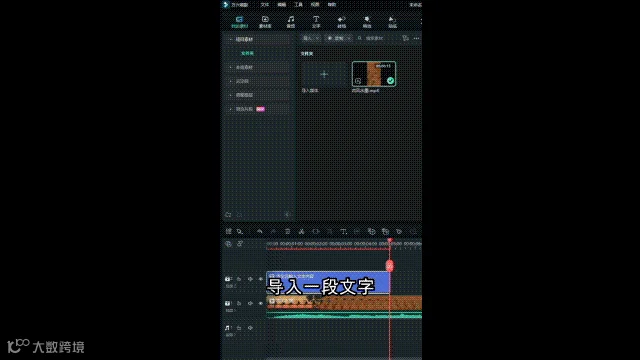Mute the audio track with music note
Viewport: 640px width, 360px height.
(x=250, y=328)
